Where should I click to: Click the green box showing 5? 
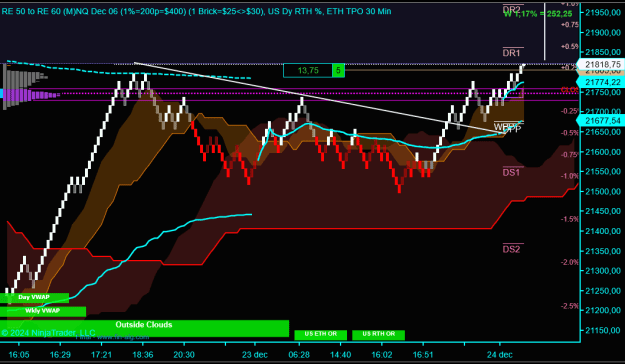(338, 71)
